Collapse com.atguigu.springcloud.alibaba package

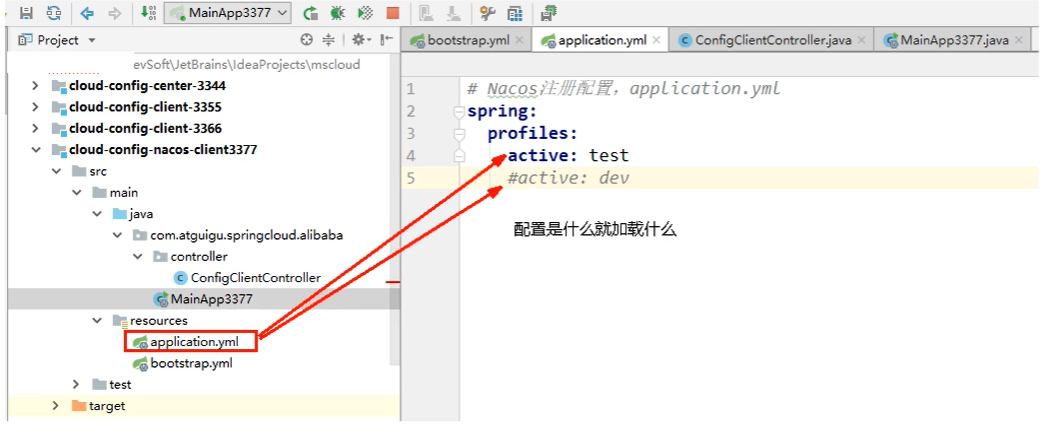(x=118, y=235)
